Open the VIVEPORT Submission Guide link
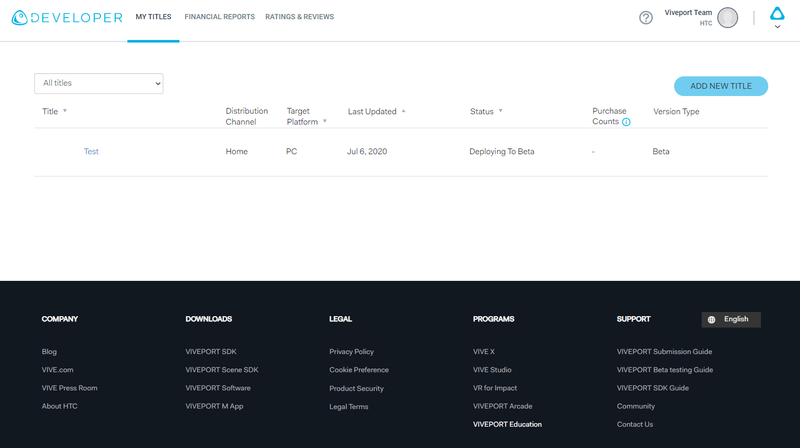Screen dimensions: 800x448 [x=664, y=352]
